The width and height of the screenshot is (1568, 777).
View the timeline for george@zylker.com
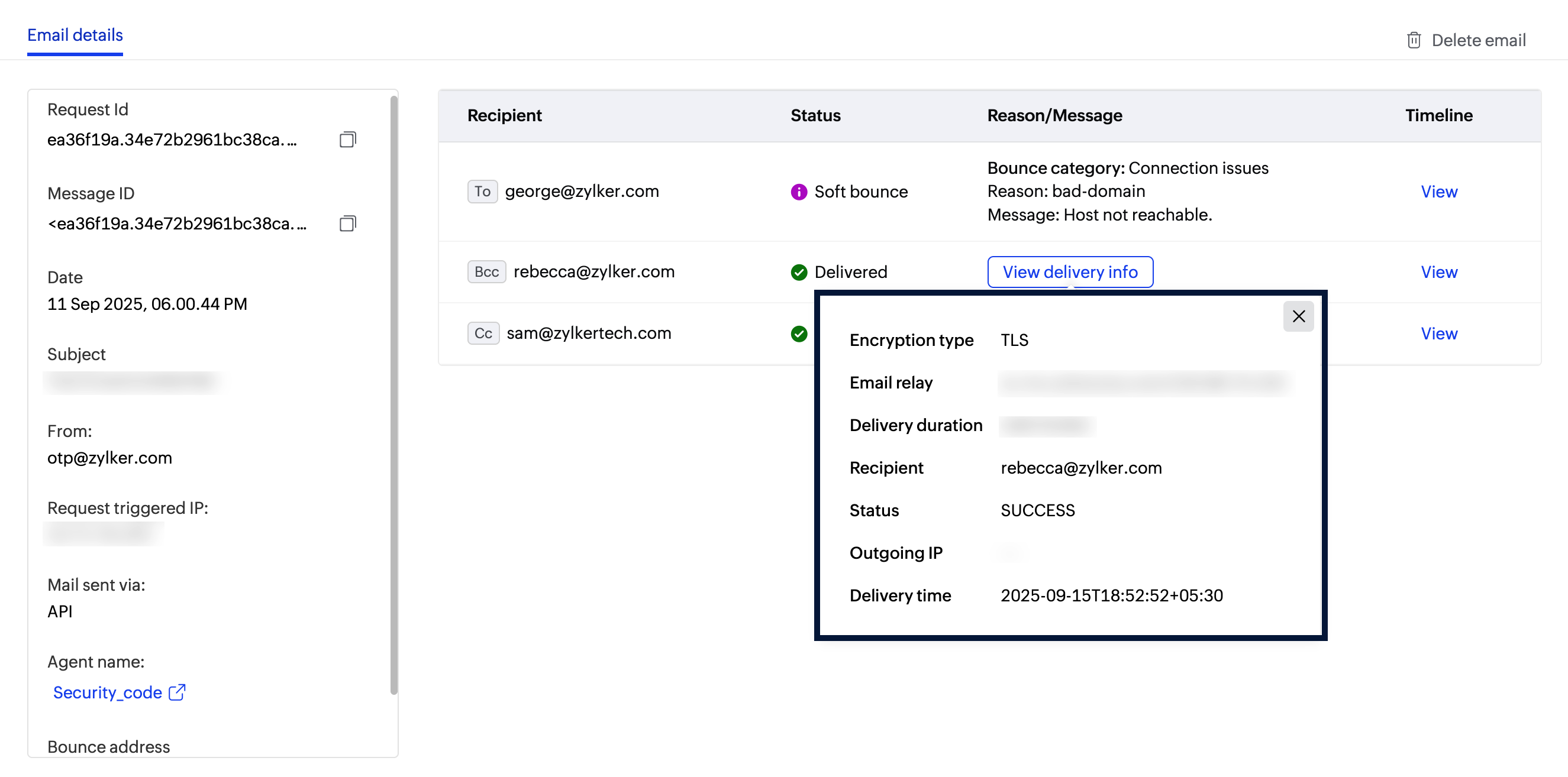1439,192
